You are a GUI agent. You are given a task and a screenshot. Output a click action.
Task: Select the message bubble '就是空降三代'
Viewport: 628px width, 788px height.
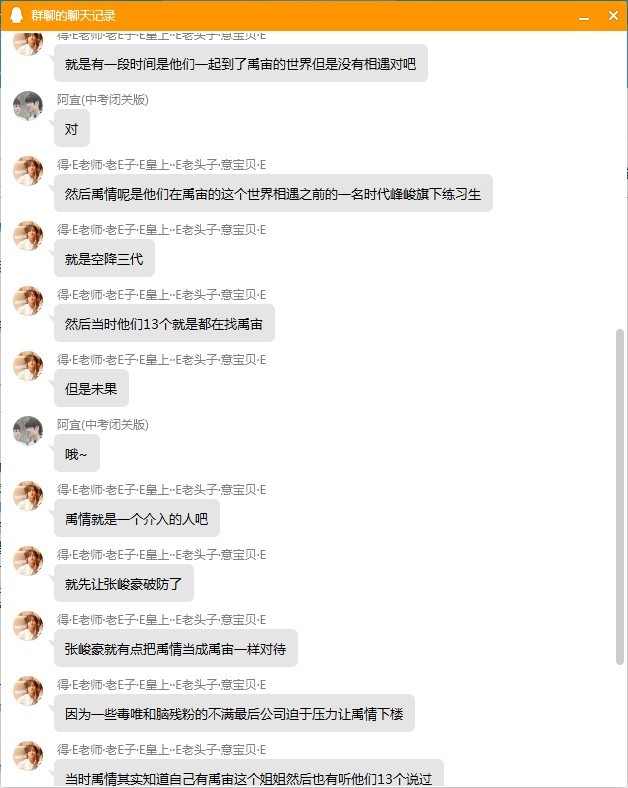(x=104, y=258)
